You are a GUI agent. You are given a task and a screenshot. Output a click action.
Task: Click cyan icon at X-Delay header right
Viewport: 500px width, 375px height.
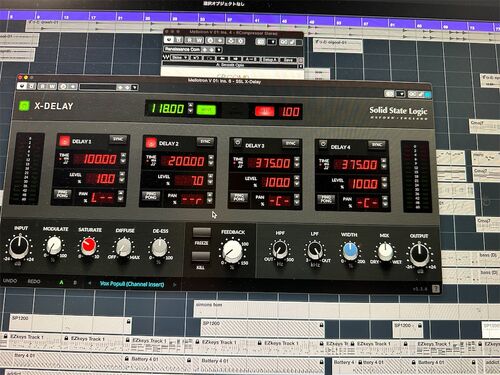coord(428,95)
